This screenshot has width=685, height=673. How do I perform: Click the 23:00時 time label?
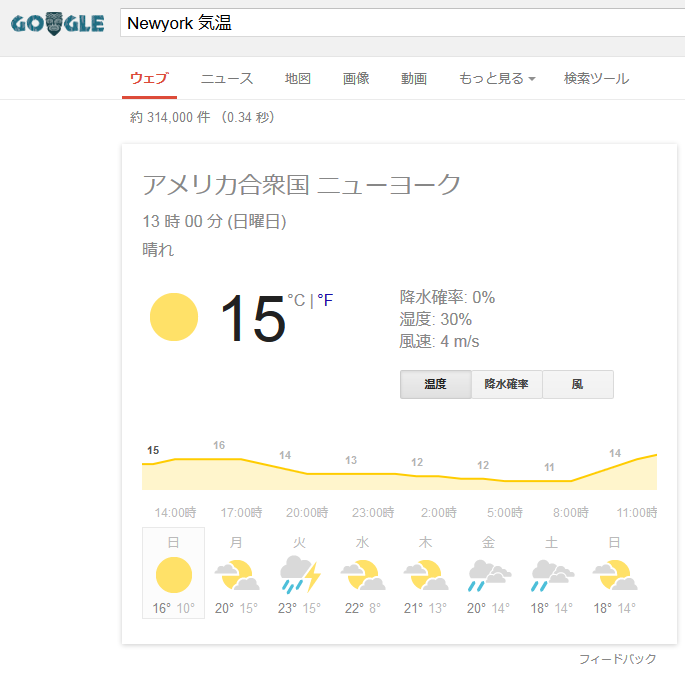(373, 512)
